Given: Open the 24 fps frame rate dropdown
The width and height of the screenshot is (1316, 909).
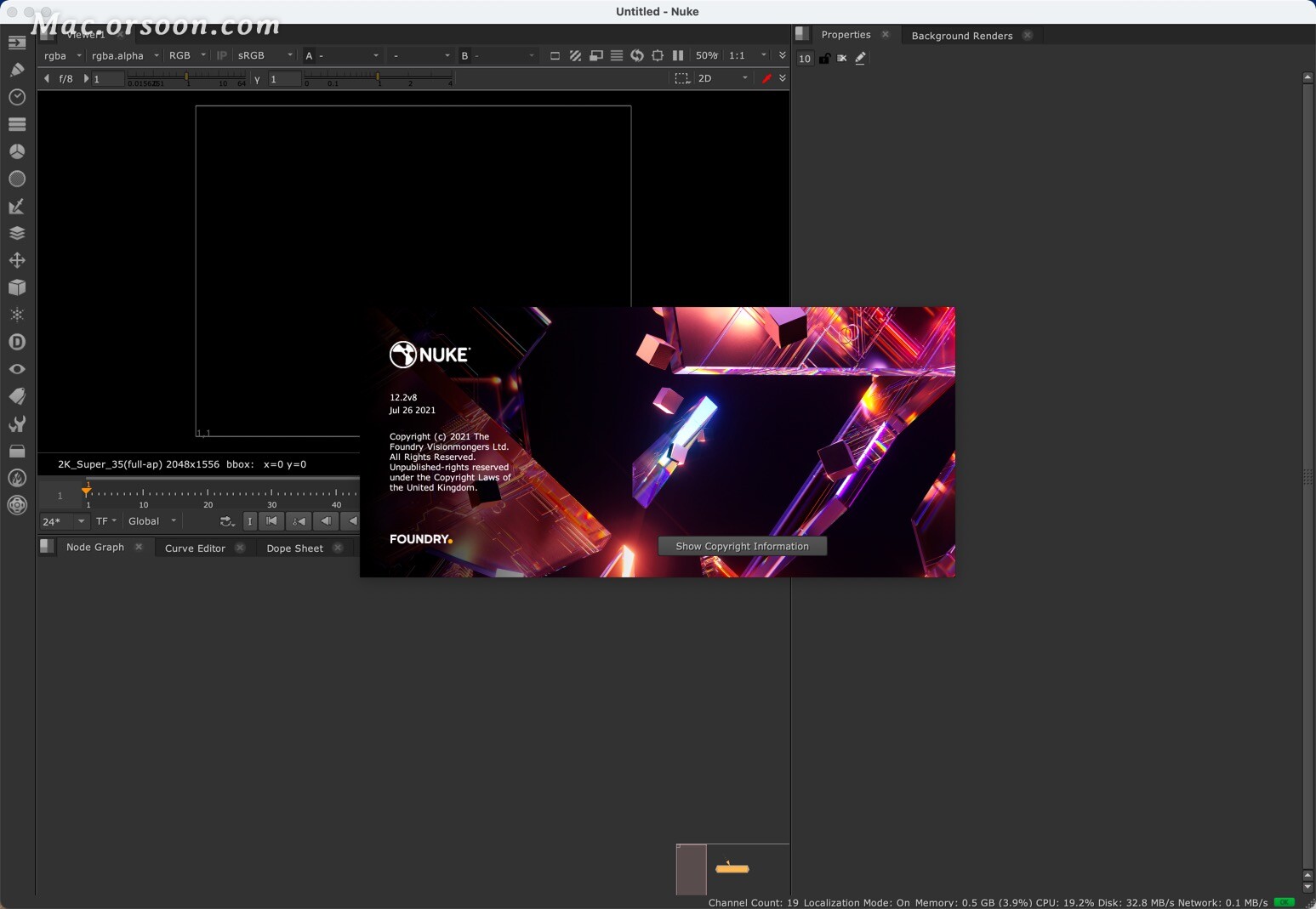Looking at the screenshot, I should [x=64, y=521].
